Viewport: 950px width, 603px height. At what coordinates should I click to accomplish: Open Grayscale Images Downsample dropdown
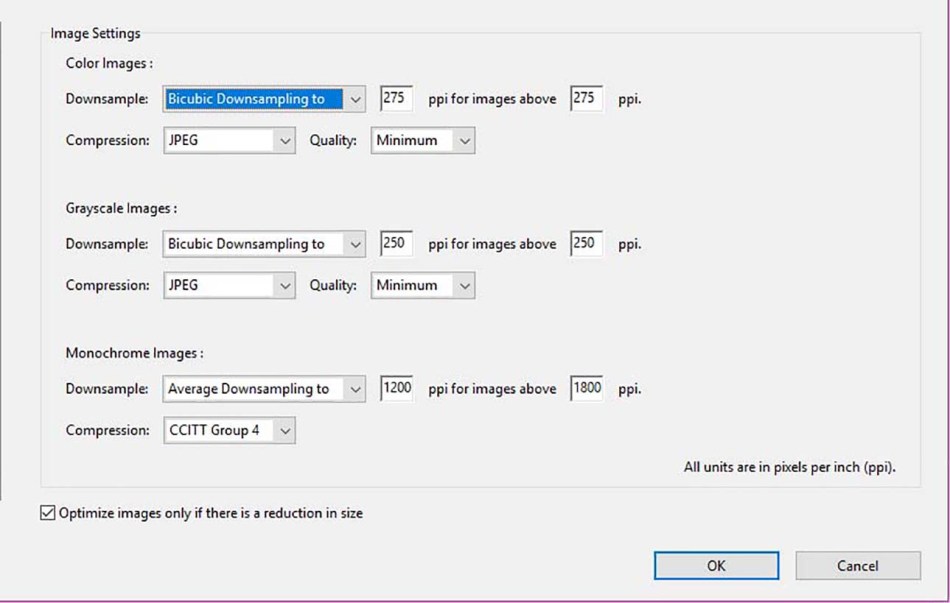coord(264,244)
